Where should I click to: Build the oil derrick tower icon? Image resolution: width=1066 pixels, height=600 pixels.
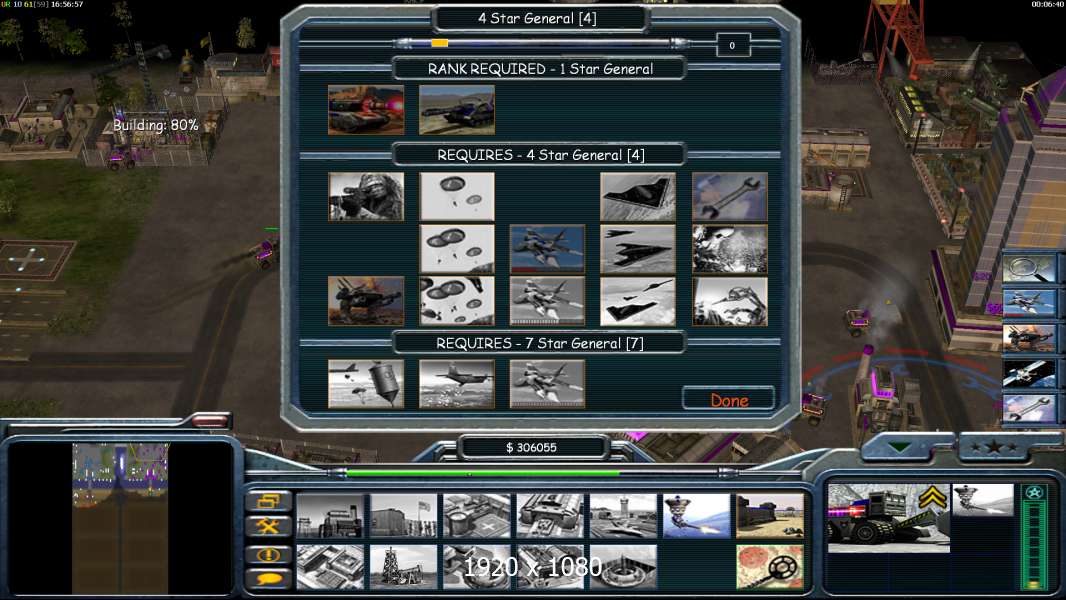(x=403, y=567)
